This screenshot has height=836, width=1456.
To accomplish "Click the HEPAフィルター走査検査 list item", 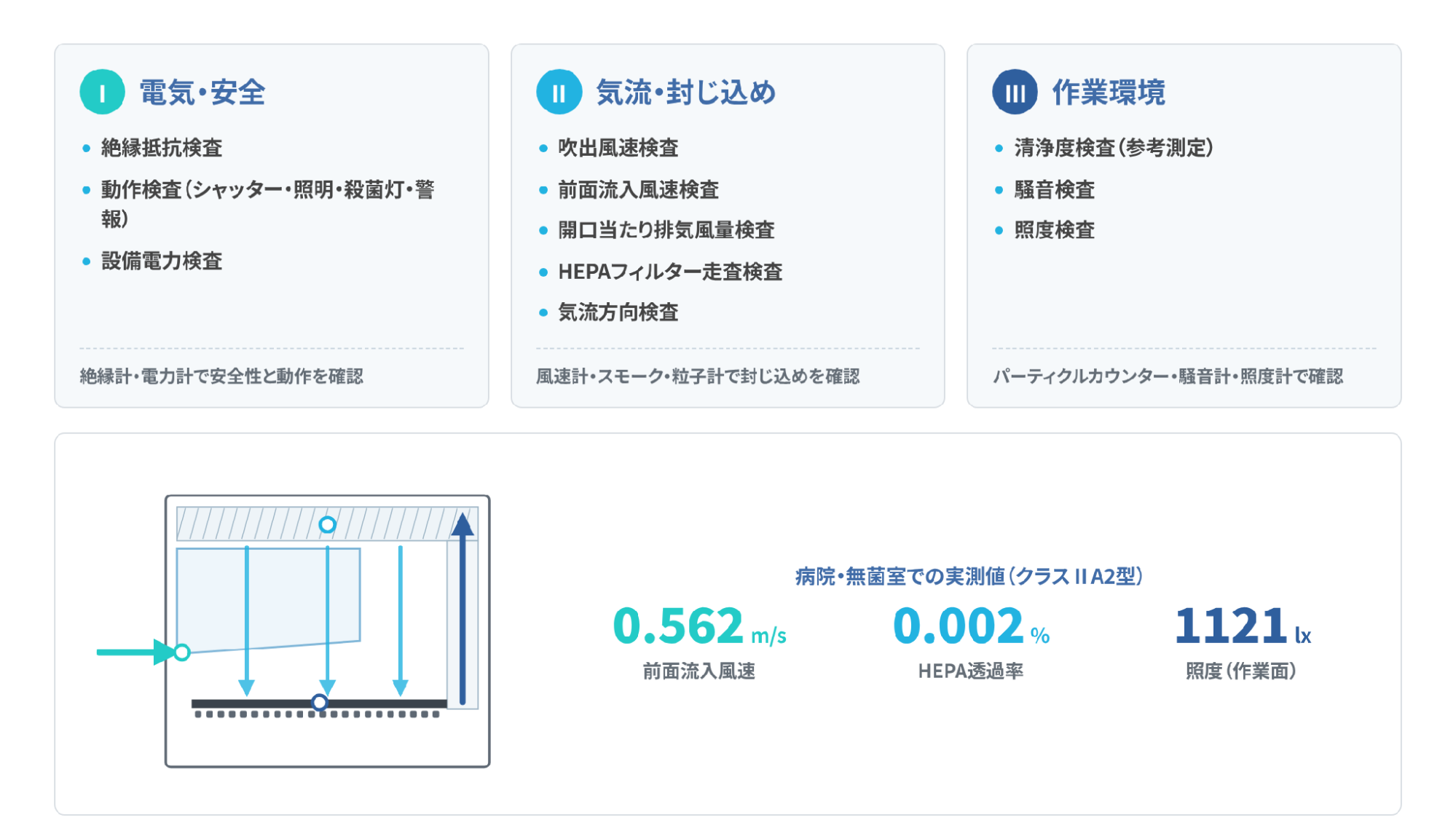I will (670, 272).
